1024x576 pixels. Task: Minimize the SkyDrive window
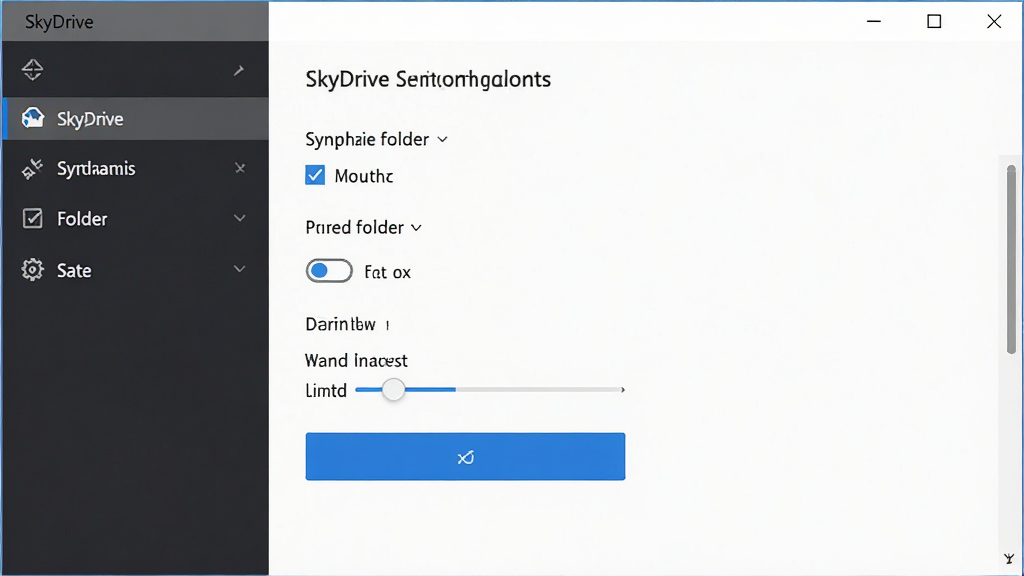click(x=874, y=22)
